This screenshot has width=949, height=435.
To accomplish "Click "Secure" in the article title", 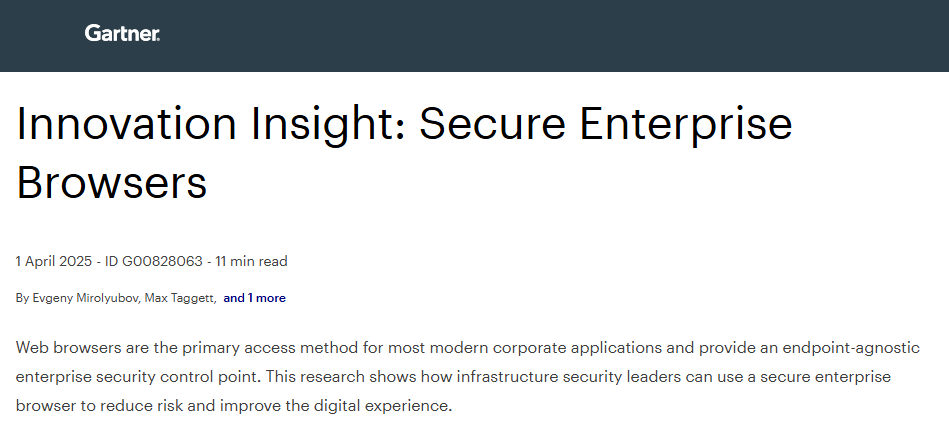I will (493, 123).
